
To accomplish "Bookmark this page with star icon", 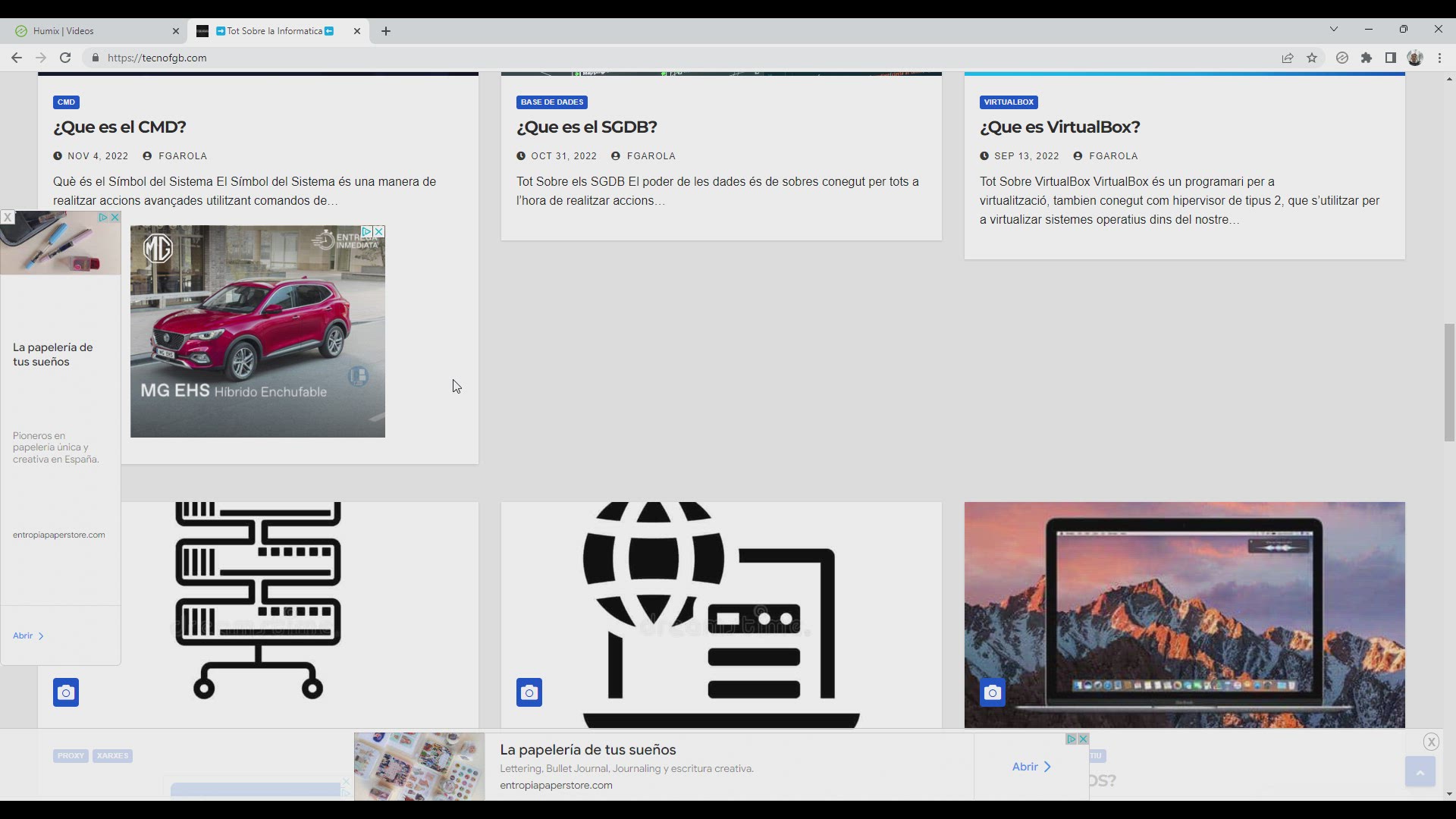I will click(1312, 58).
